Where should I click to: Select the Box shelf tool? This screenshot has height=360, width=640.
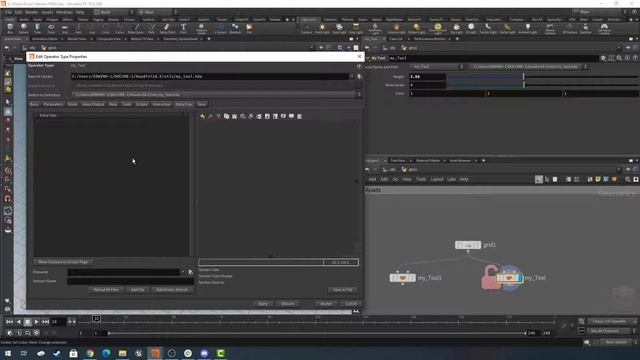[x=10, y=28]
